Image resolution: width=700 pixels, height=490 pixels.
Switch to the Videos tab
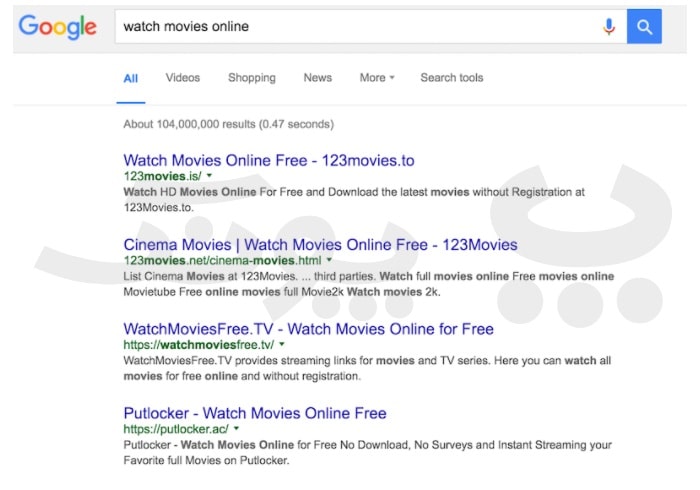pyautogui.click(x=183, y=78)
